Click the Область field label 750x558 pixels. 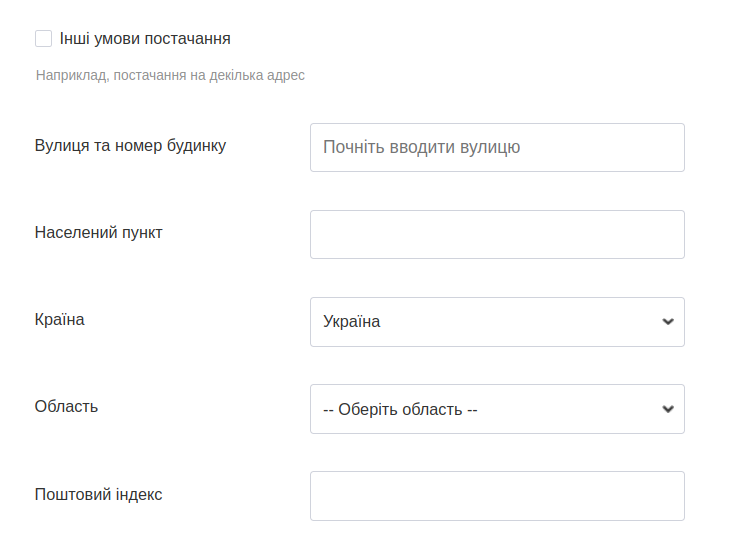(x=66, y=407)
